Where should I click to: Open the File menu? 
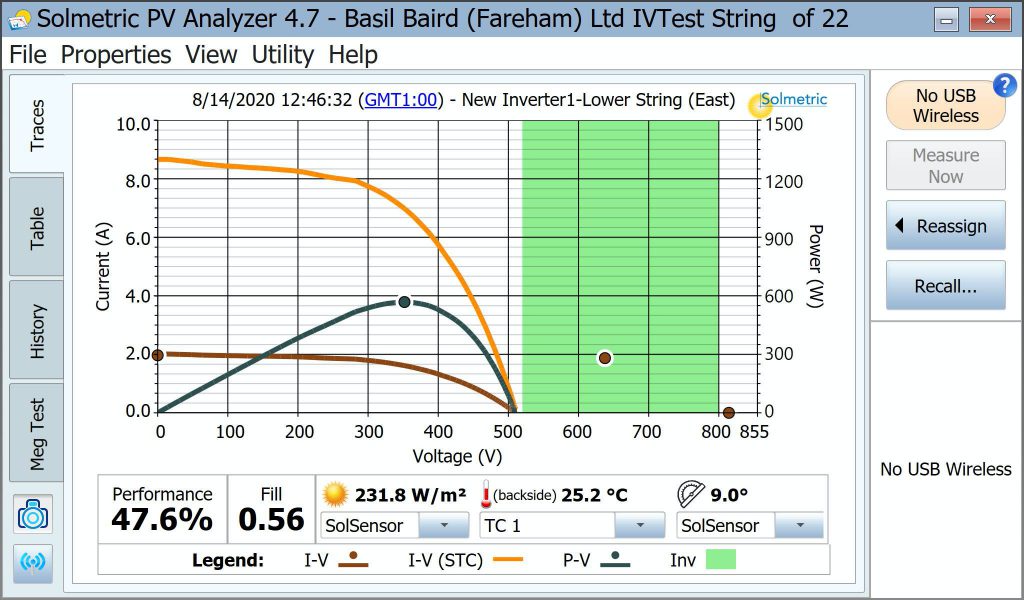[28, 55]
